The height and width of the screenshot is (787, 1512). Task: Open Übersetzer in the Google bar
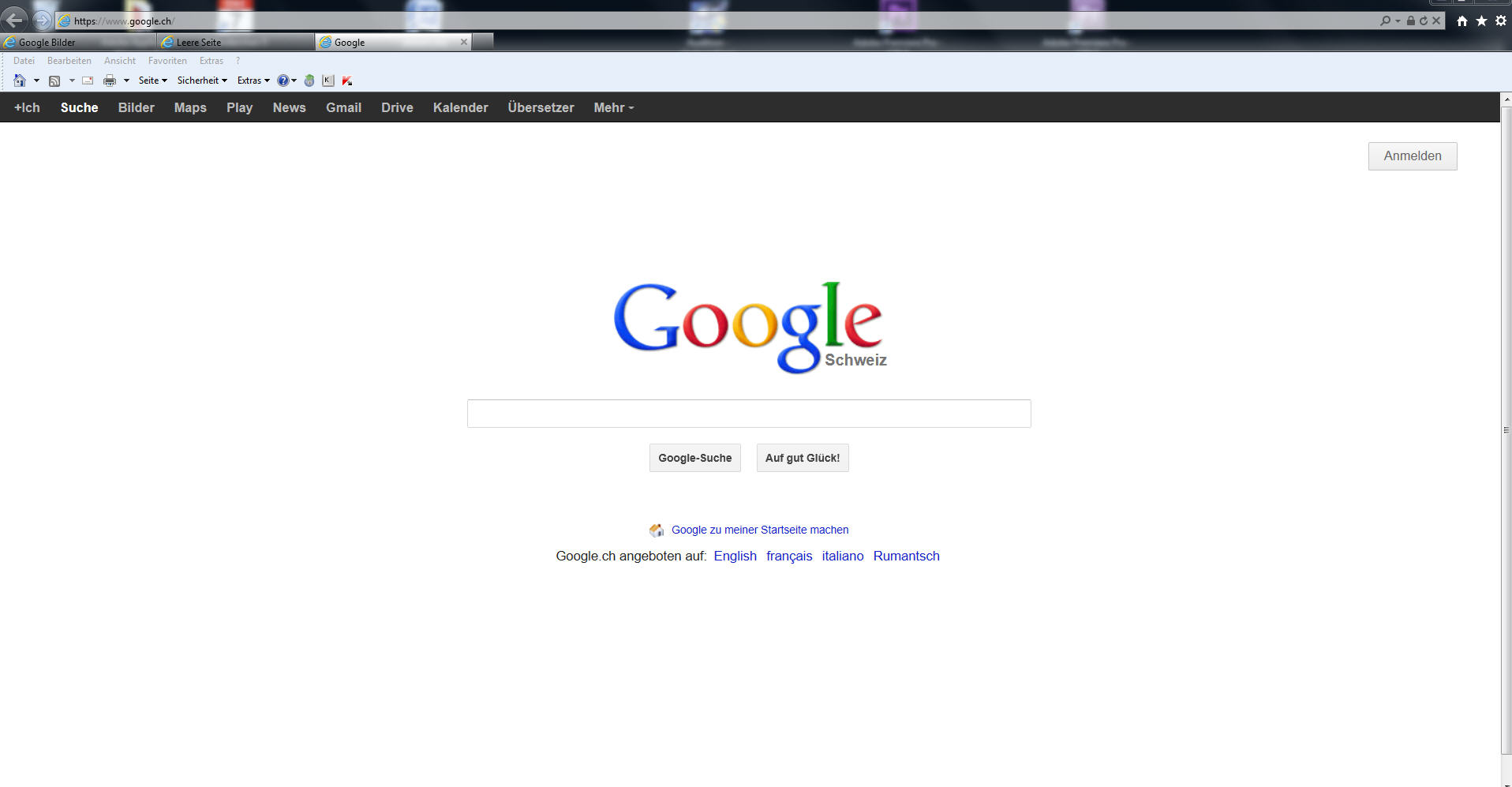coord(541,107)
